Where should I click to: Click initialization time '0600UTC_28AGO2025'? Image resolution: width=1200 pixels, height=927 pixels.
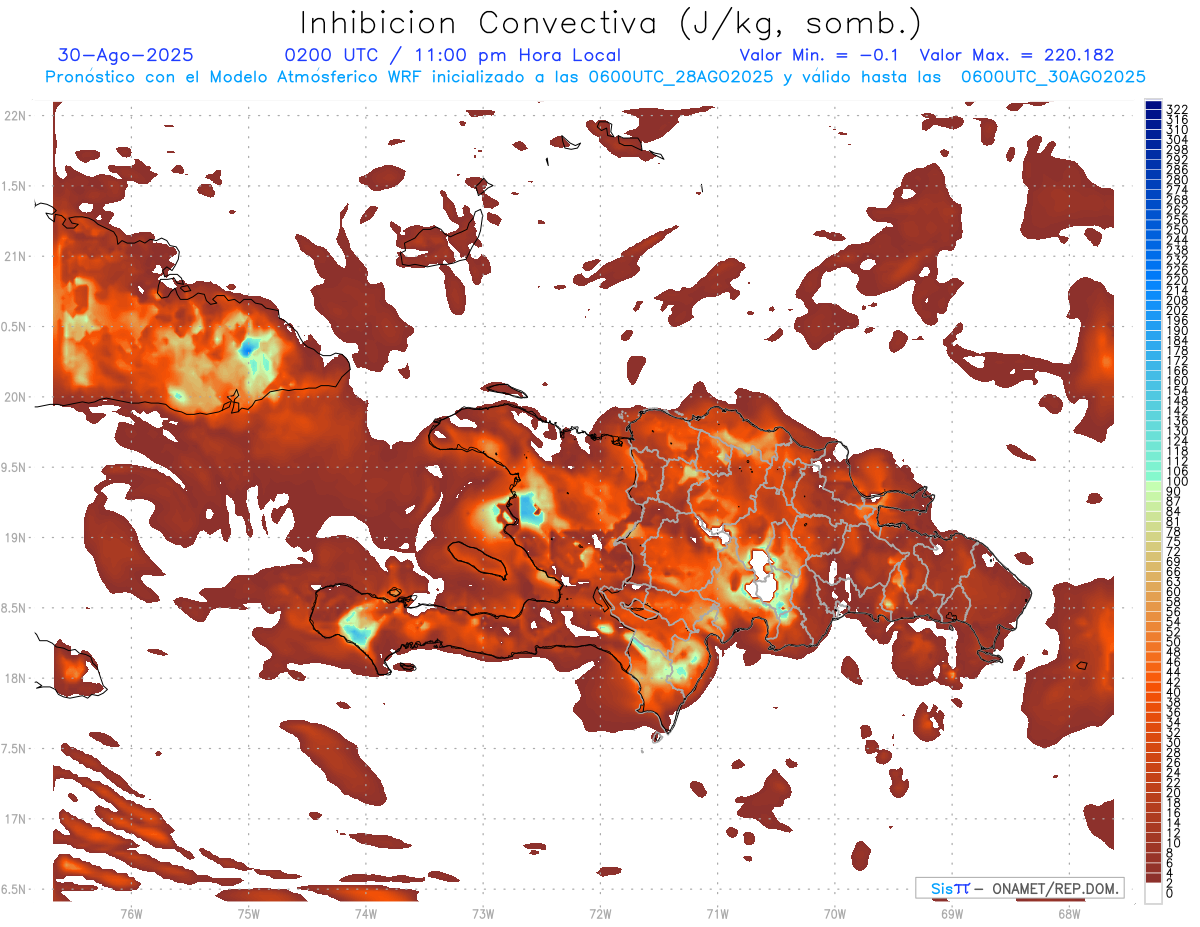[680, 77]
